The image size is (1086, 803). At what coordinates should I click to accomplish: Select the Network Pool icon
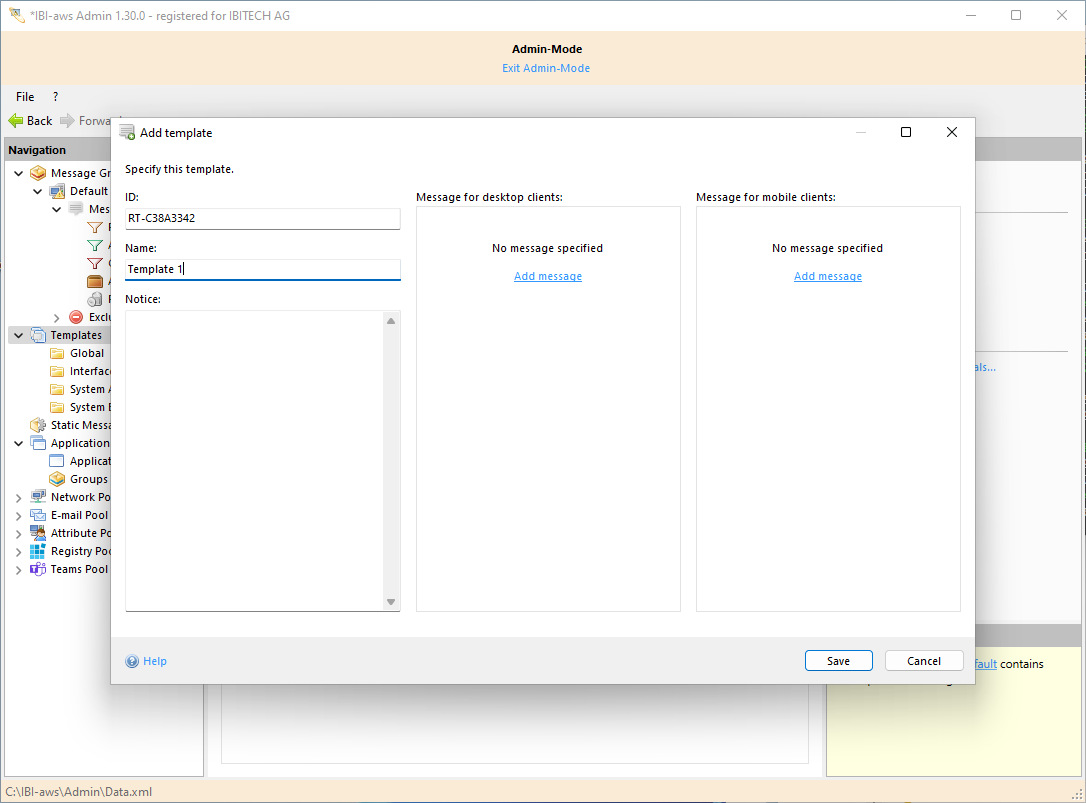tap(38, 497)
